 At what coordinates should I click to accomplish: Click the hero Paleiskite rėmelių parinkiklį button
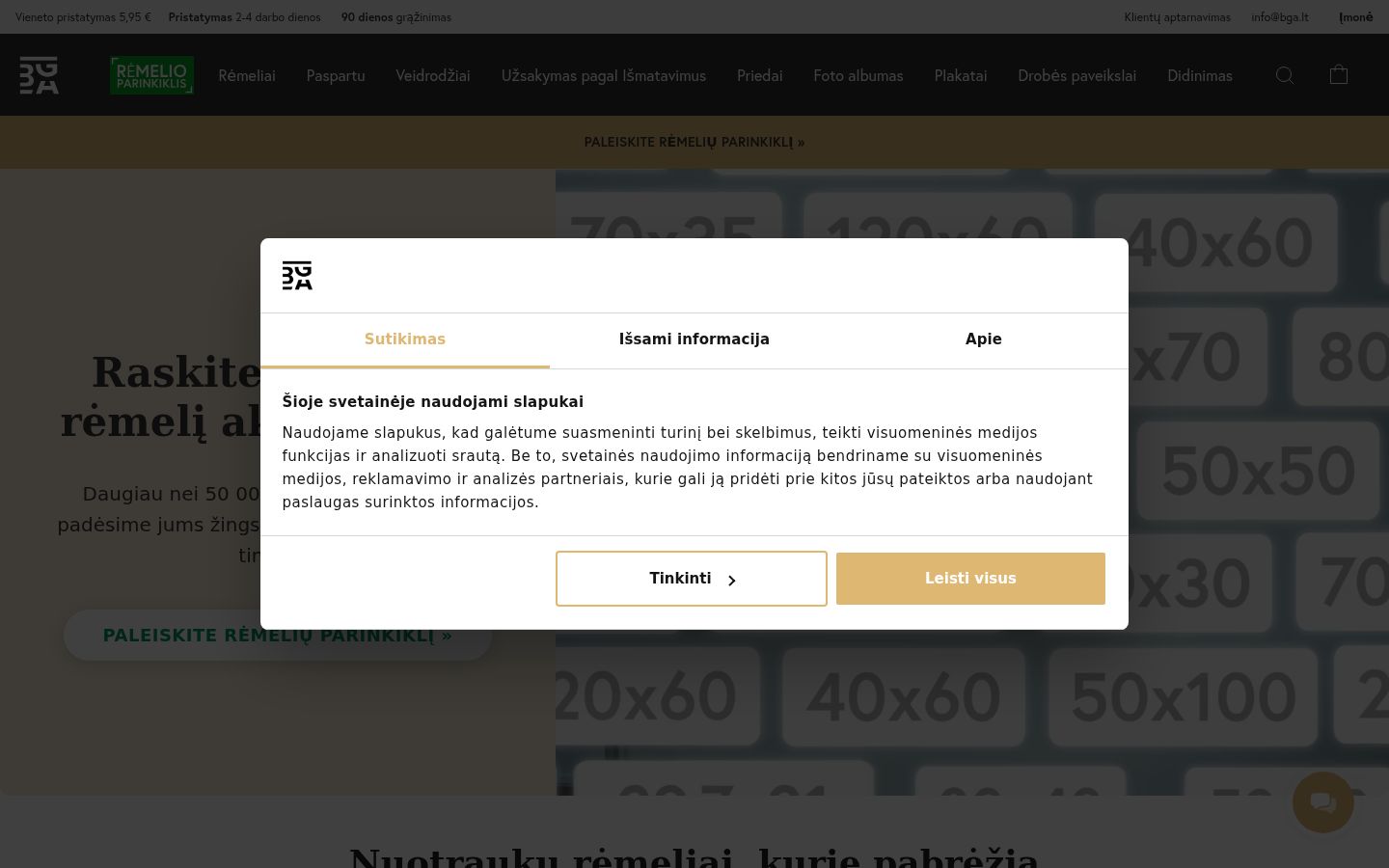point(278,635)
